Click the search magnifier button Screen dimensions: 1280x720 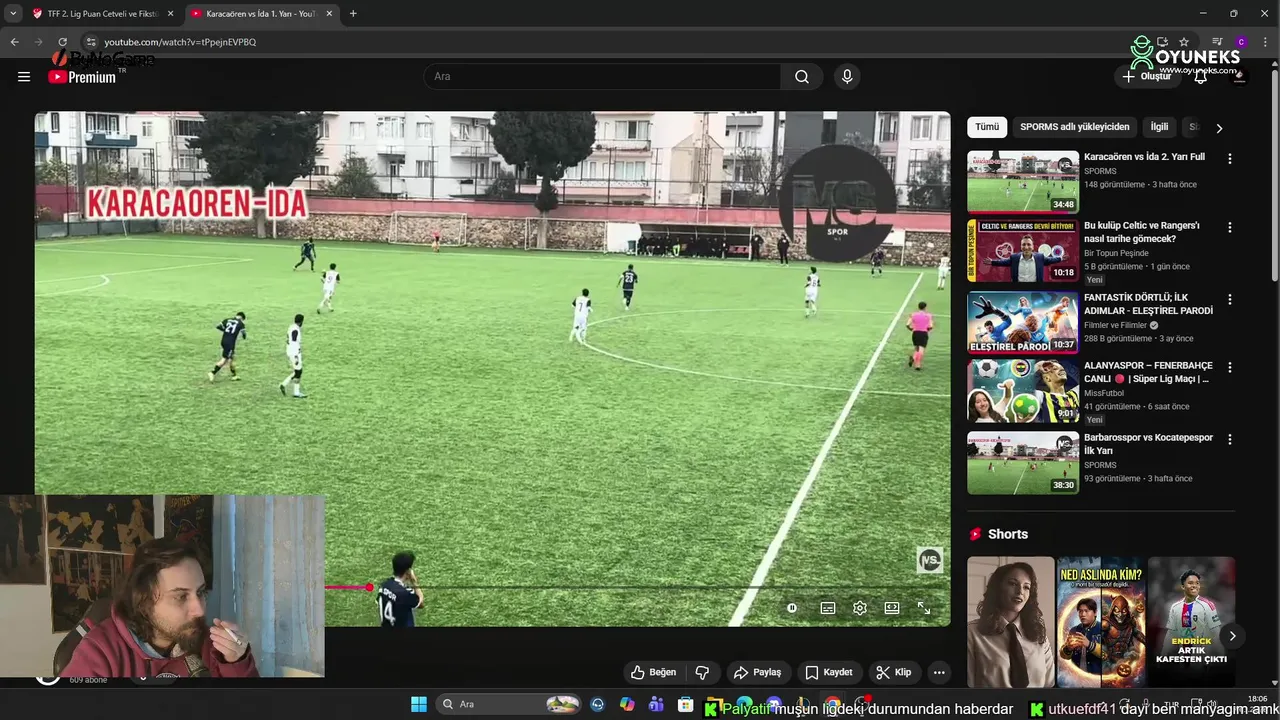[802, 77]
